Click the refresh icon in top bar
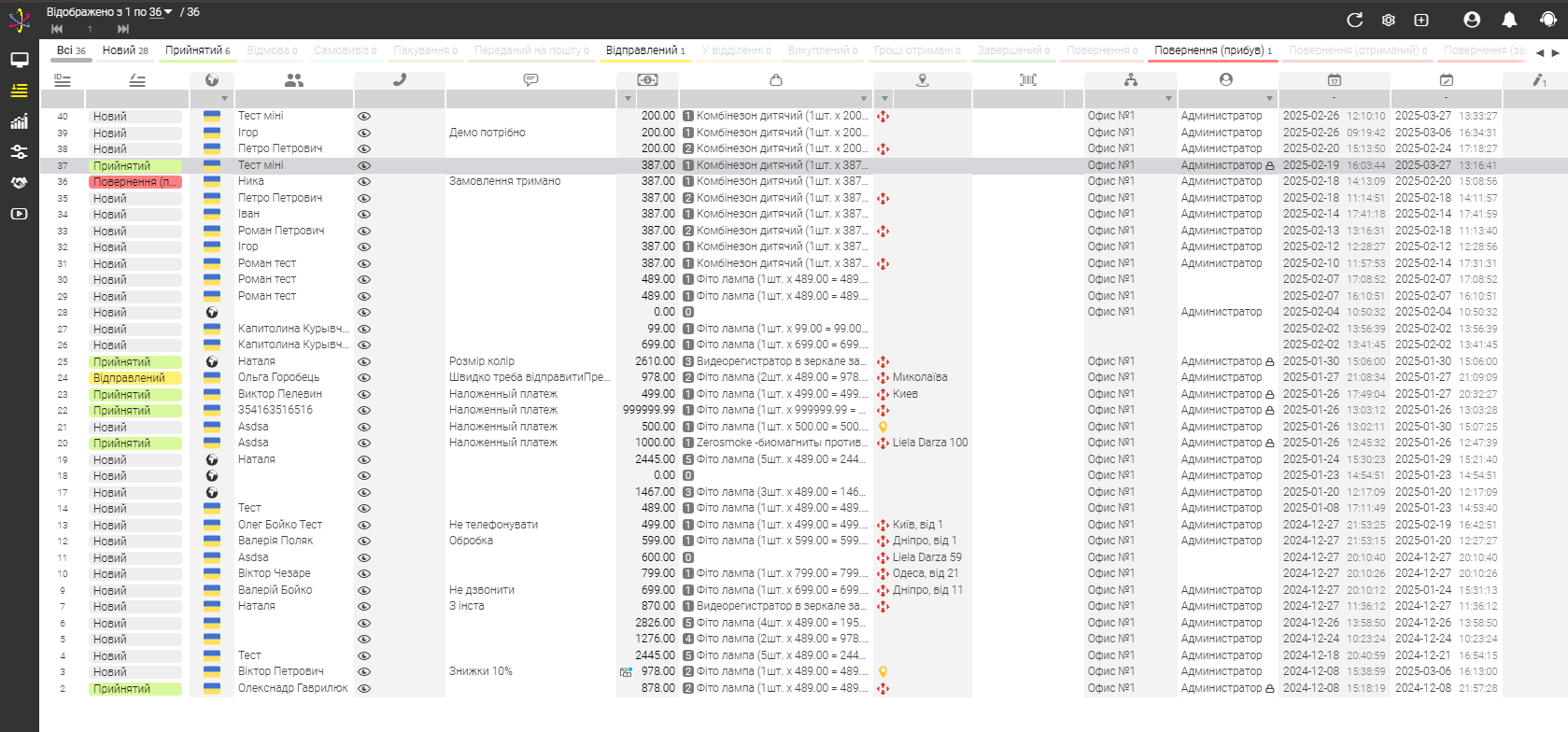1568x732 pixels. coord(1354,20)
